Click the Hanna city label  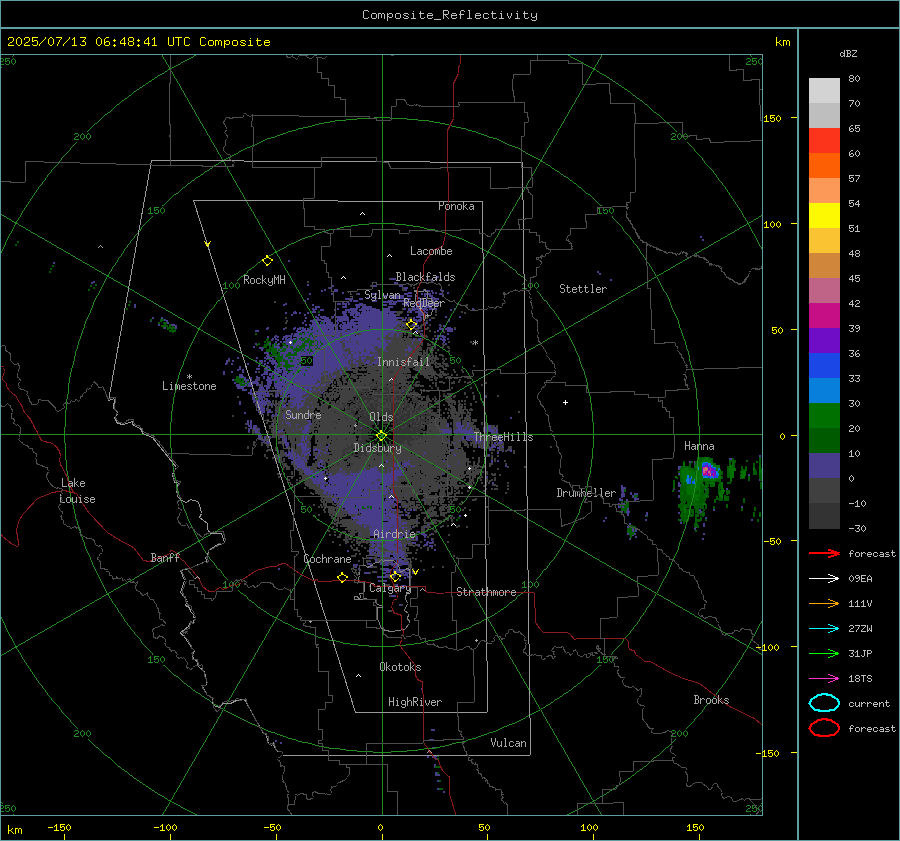pyautogui.click(x=699, y=446)
